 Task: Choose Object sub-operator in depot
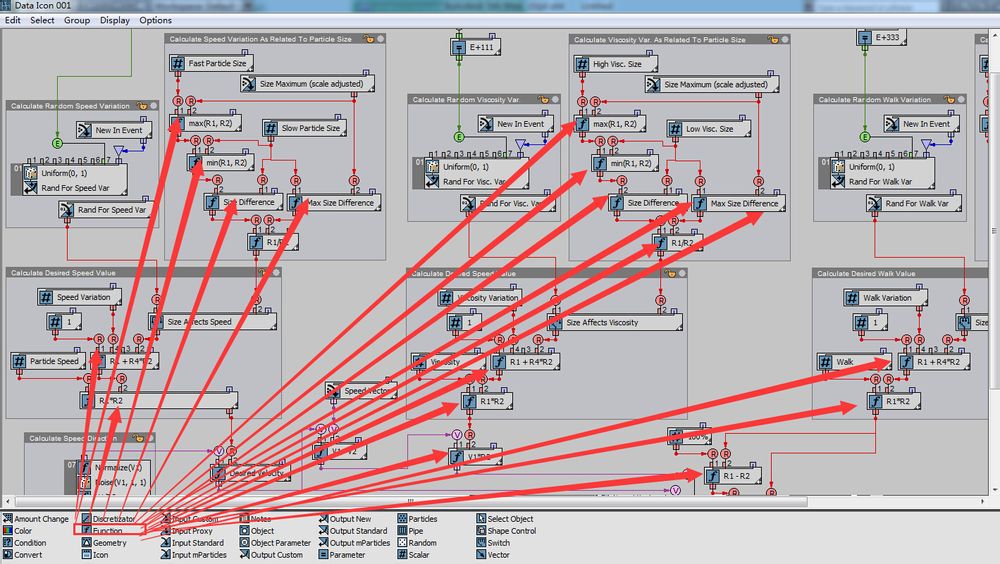tap(257, 531)
